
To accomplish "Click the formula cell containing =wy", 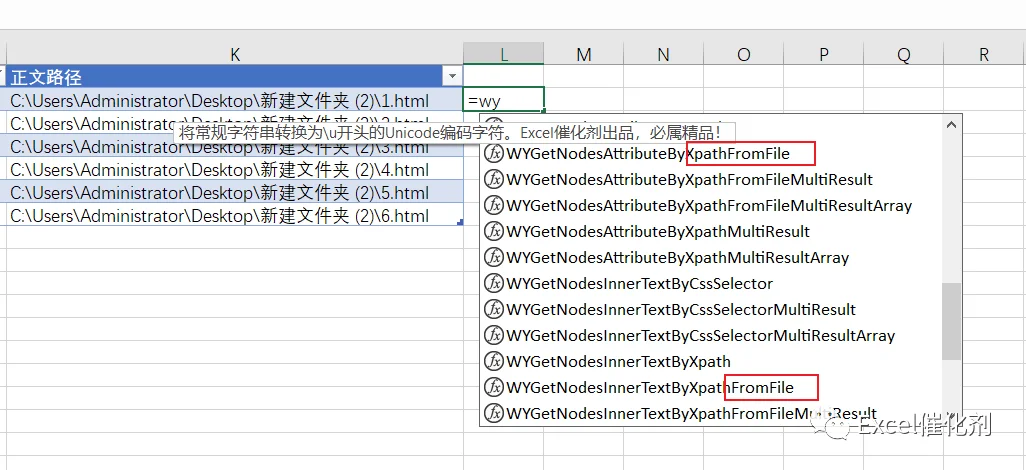I will (503, 101).
